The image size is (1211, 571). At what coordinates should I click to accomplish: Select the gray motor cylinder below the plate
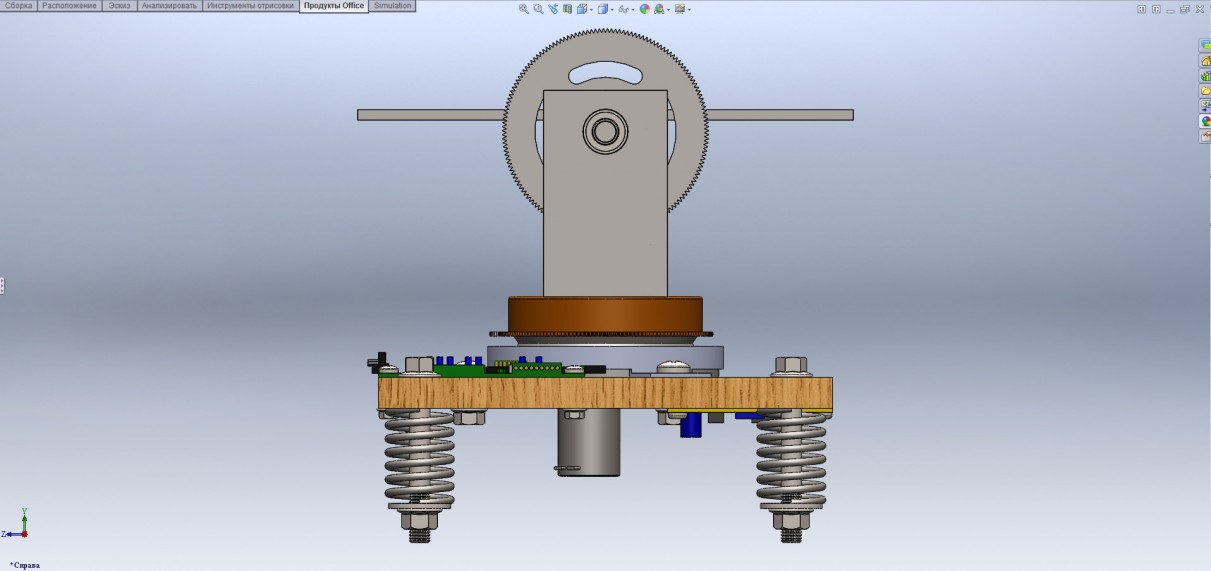[x=589, y=442]
